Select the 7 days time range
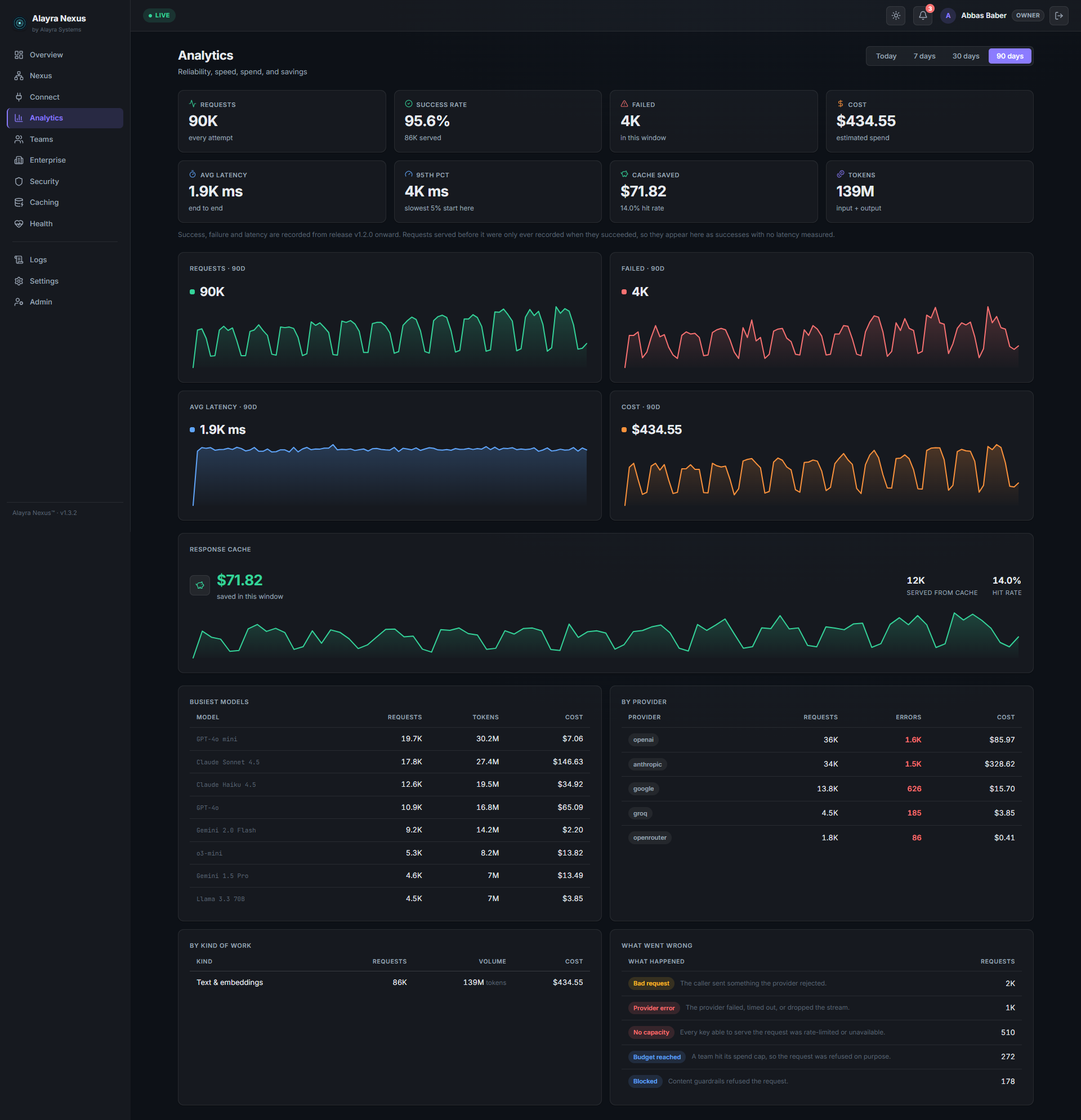Screen dimensions: 1081x1120 pyautogui.click(x=924, y=56)
